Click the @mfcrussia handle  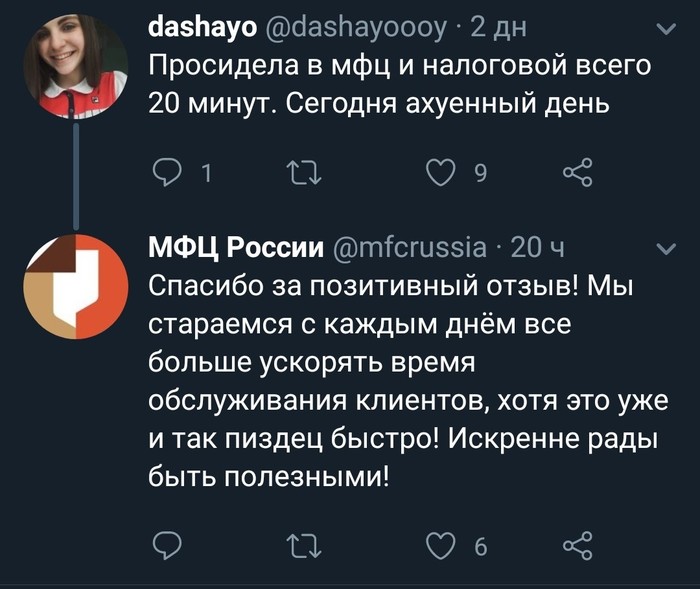[409, 248]
